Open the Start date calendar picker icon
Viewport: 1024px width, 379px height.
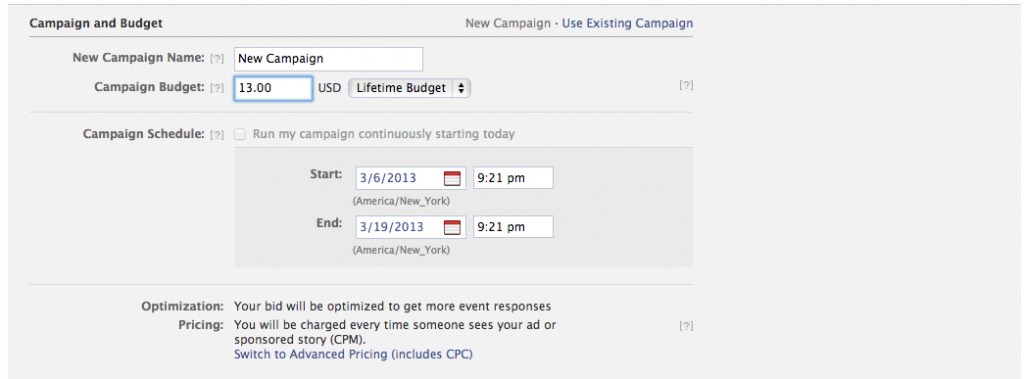coord(452,178)
